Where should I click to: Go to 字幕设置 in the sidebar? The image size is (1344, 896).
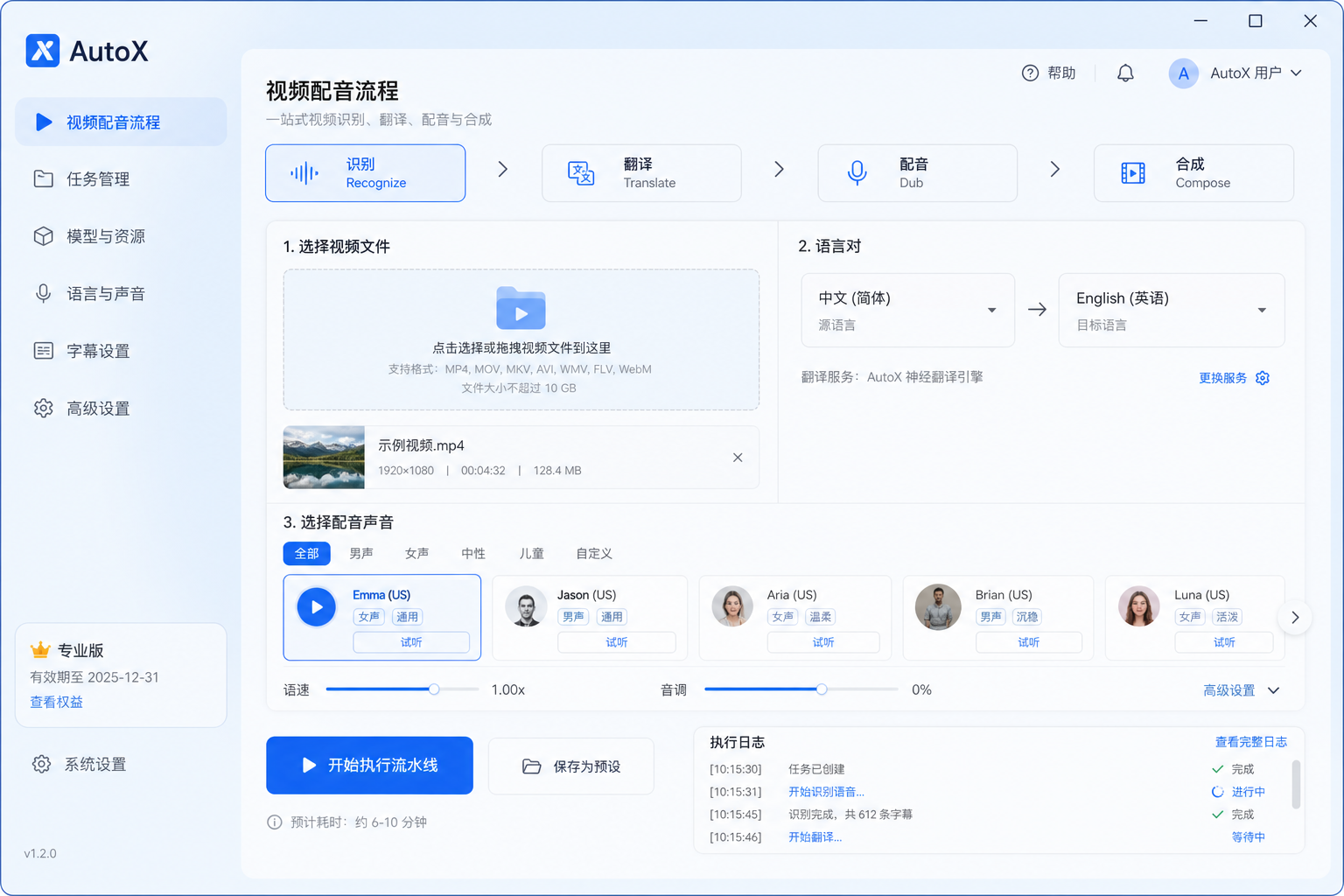[121, 351]
